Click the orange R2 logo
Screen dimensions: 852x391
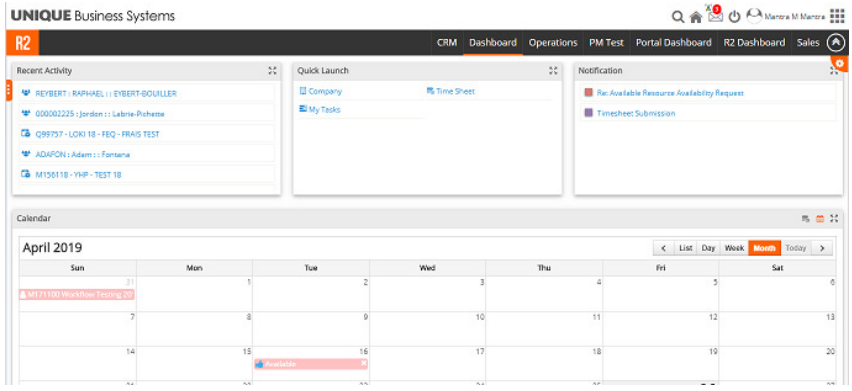pyautogui.click(x=22, y=42)
